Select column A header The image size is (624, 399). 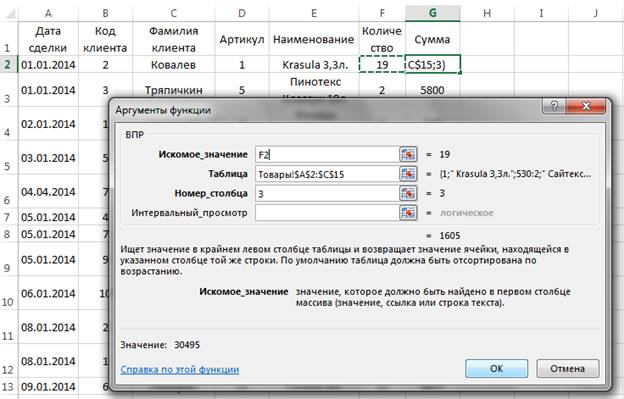click(x=48, y=14)
